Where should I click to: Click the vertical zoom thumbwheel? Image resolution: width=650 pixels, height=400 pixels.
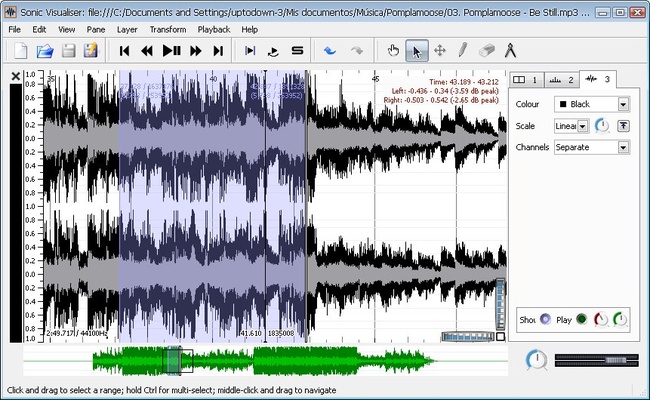[500, 304]
